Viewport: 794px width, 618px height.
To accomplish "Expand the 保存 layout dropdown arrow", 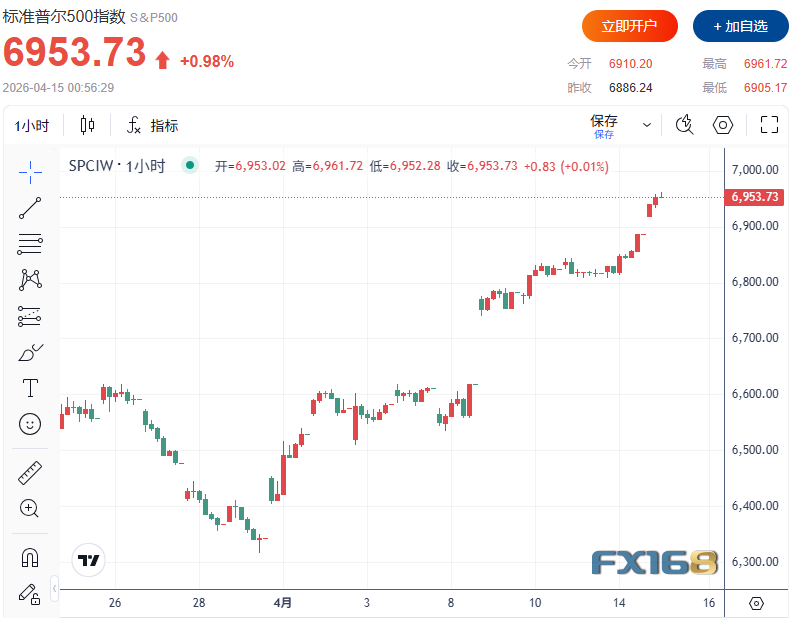I will pyautogui.click(x=647, y=125).
